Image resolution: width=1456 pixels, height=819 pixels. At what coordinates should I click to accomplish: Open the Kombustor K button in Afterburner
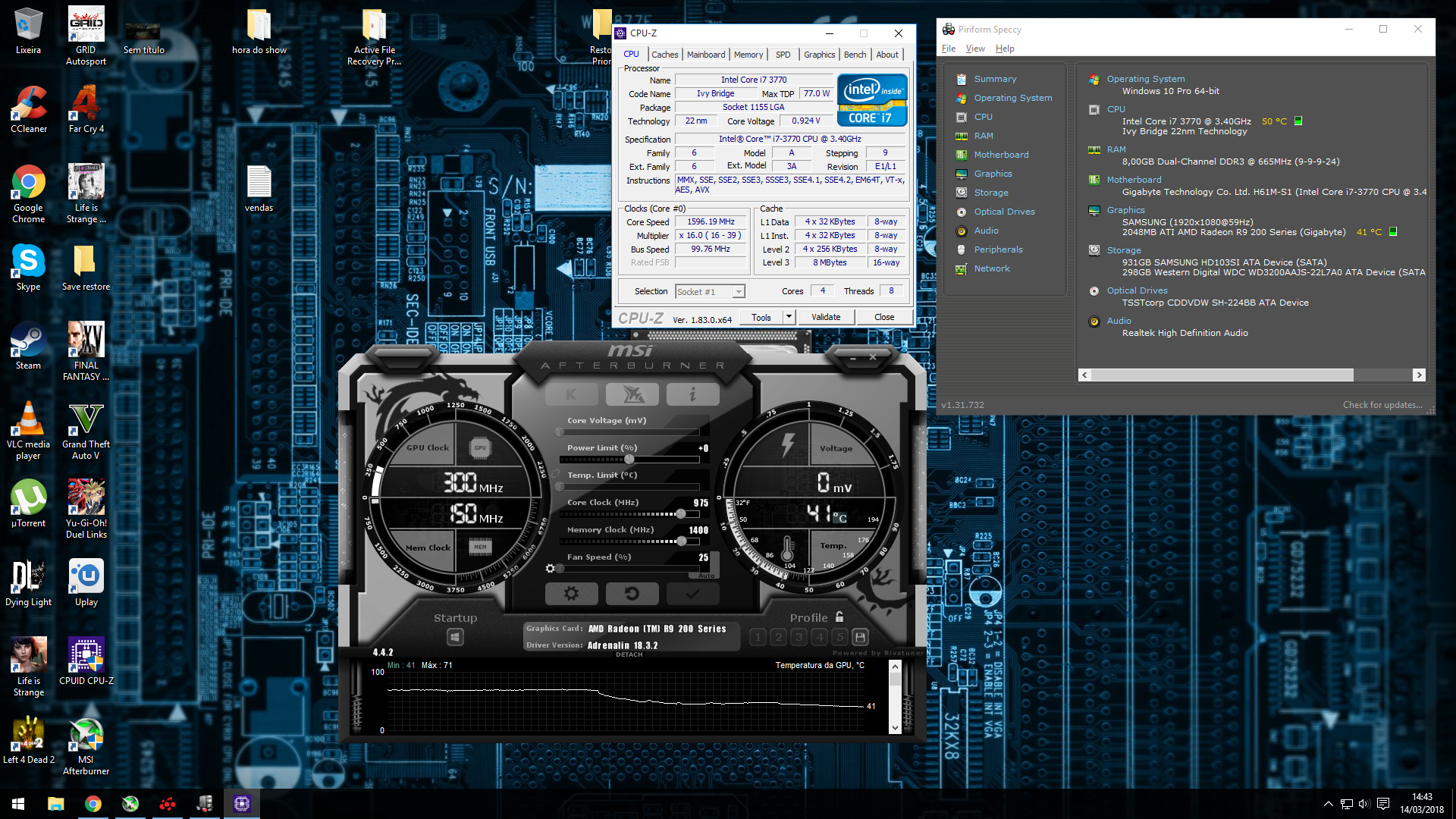(x=571, y=394)
